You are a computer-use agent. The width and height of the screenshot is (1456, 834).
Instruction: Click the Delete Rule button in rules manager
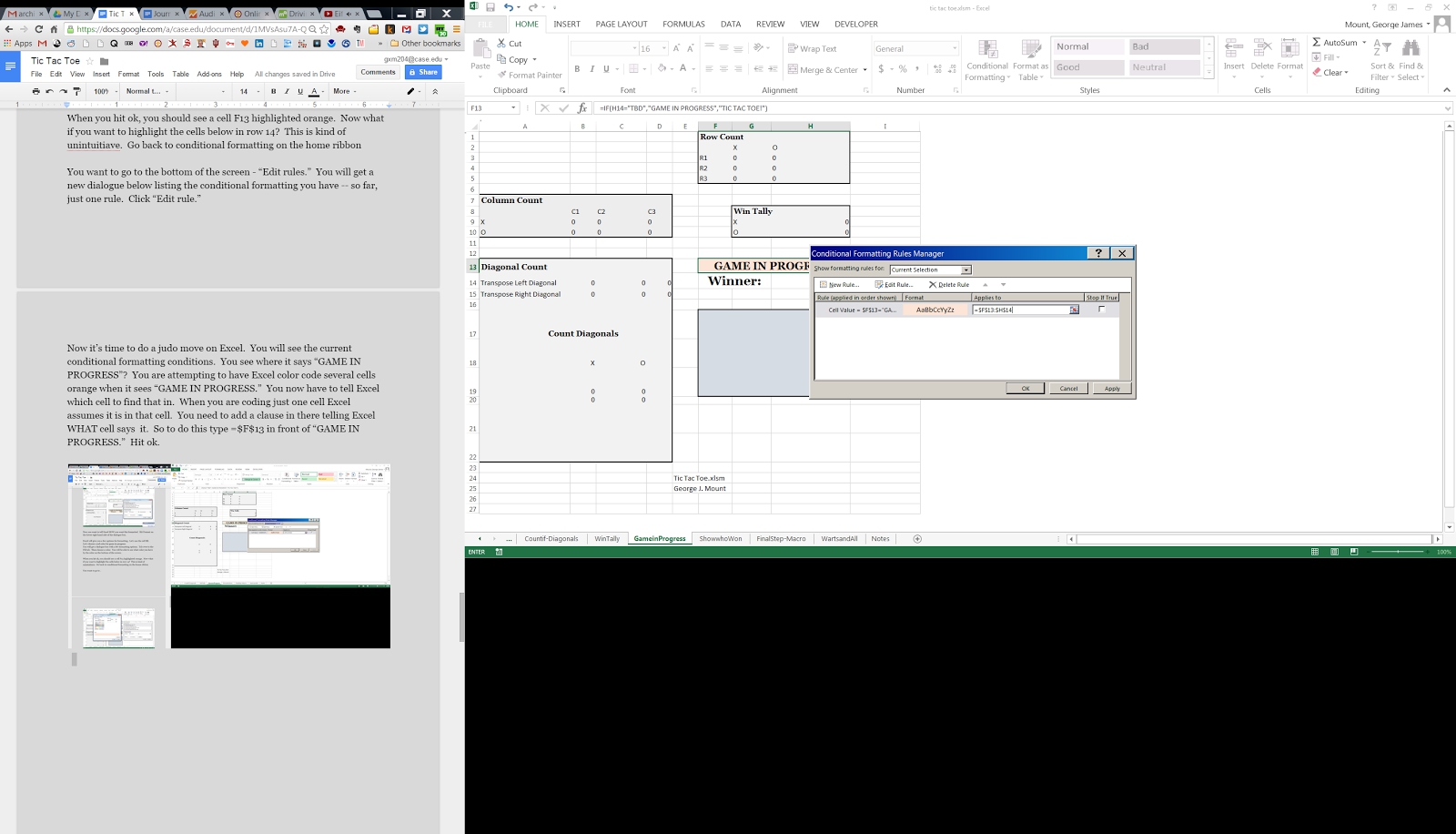[x=949, y=285]
